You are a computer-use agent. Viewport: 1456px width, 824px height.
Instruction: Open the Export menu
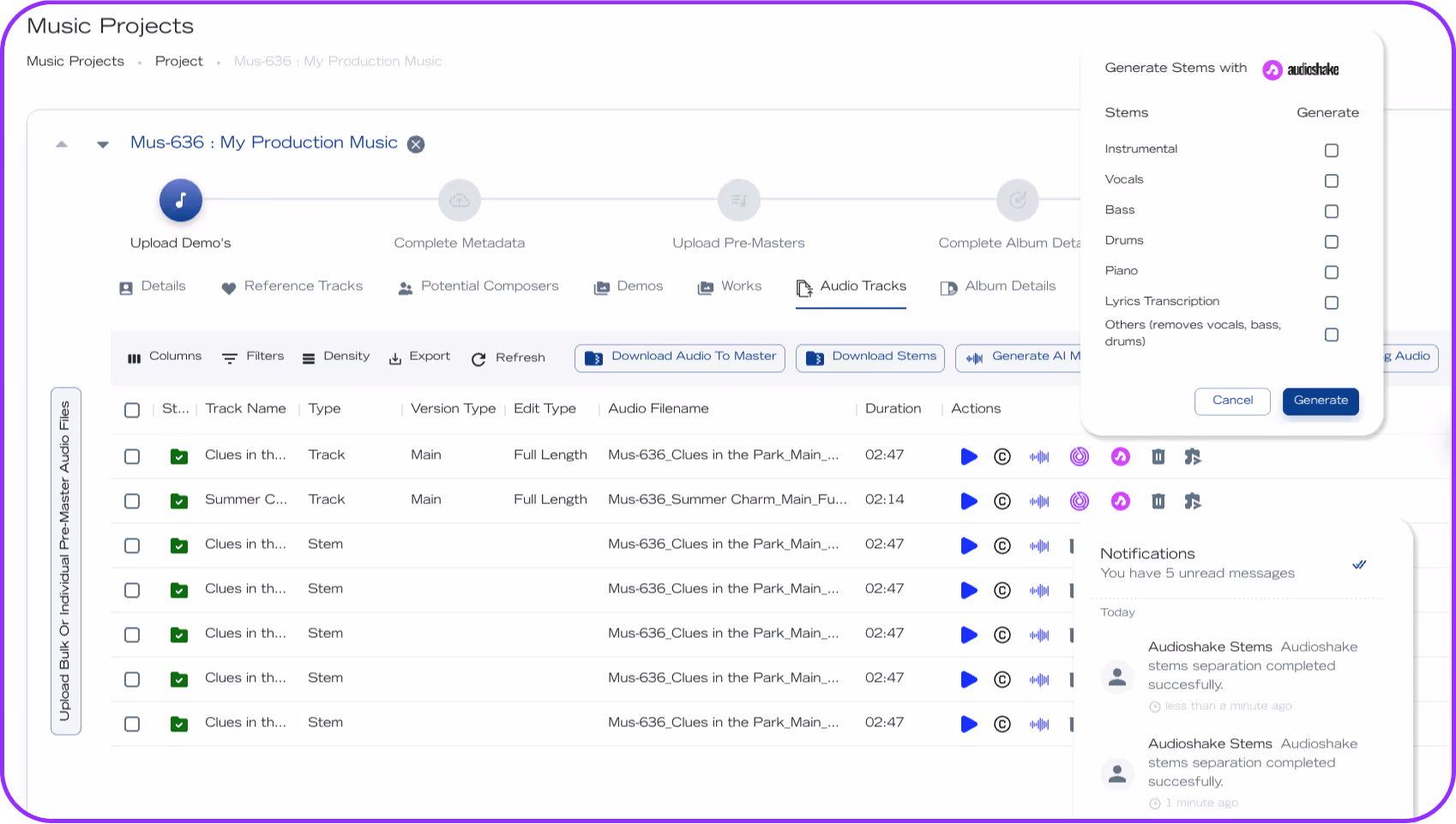click(419, 357)
